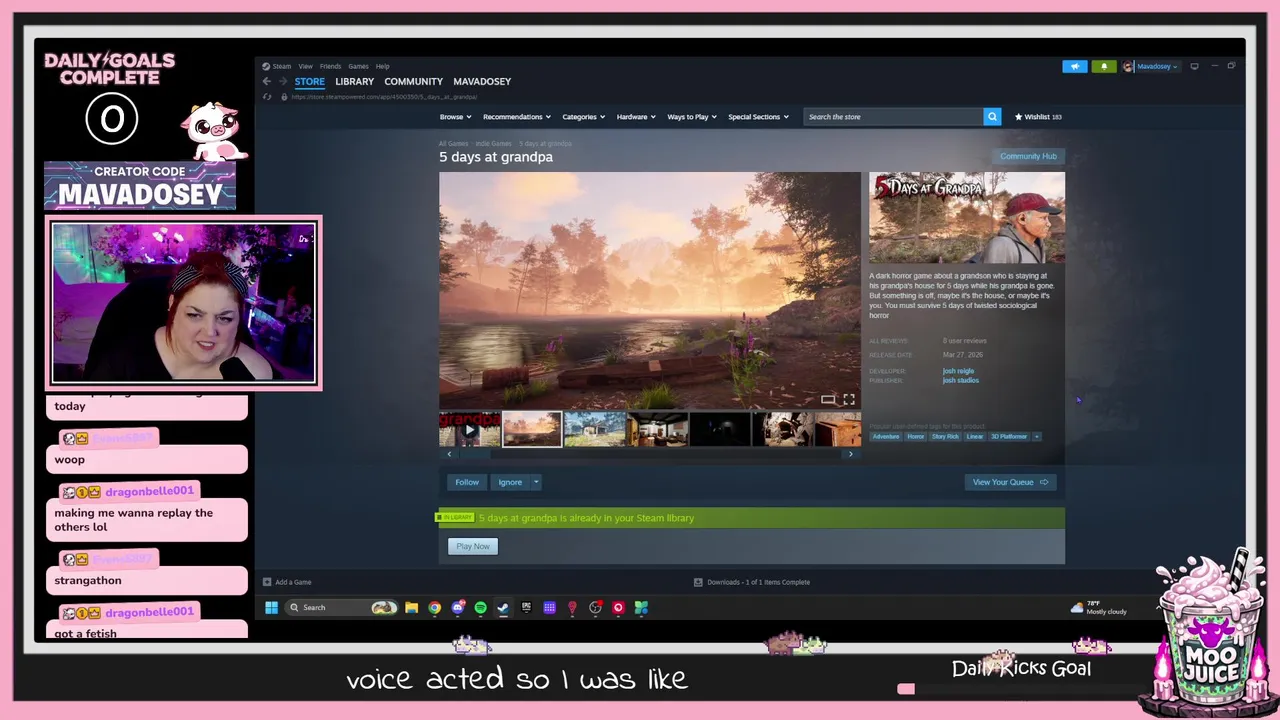The height and width of the screenshot is (720, 1280).
Task: Open developer josh reigle link
Action: pyautogui.click(x=958, y=371)
